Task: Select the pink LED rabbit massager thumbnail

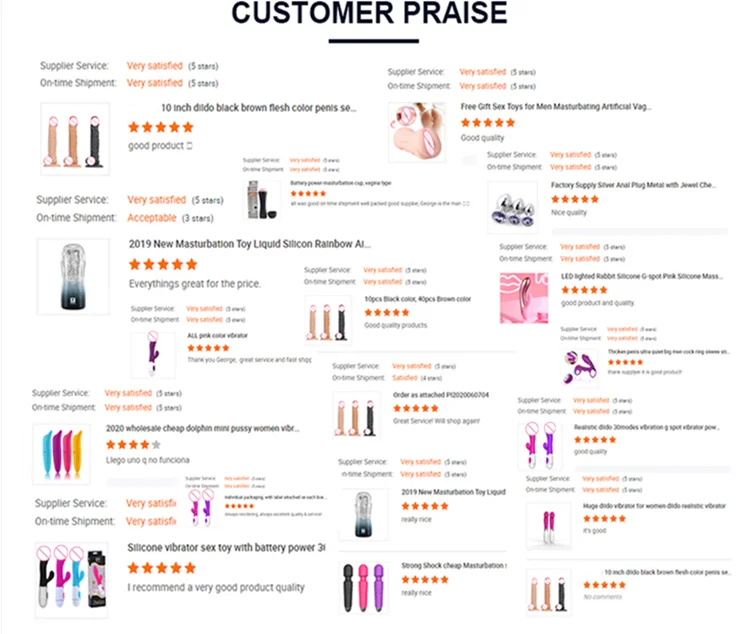Action: [x=523, y=296]
